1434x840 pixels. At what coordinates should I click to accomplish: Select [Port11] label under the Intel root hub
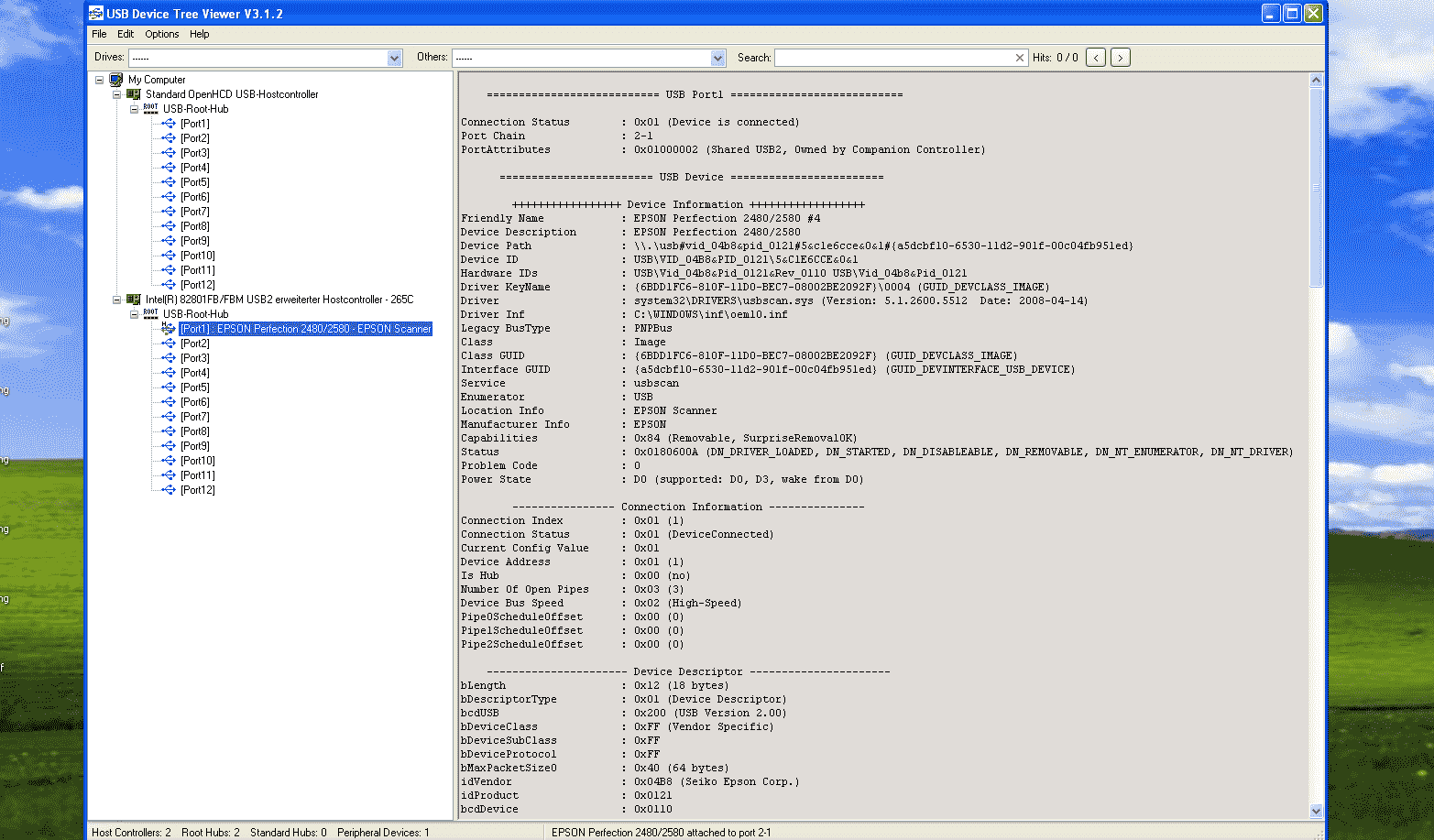coord(198,475)
